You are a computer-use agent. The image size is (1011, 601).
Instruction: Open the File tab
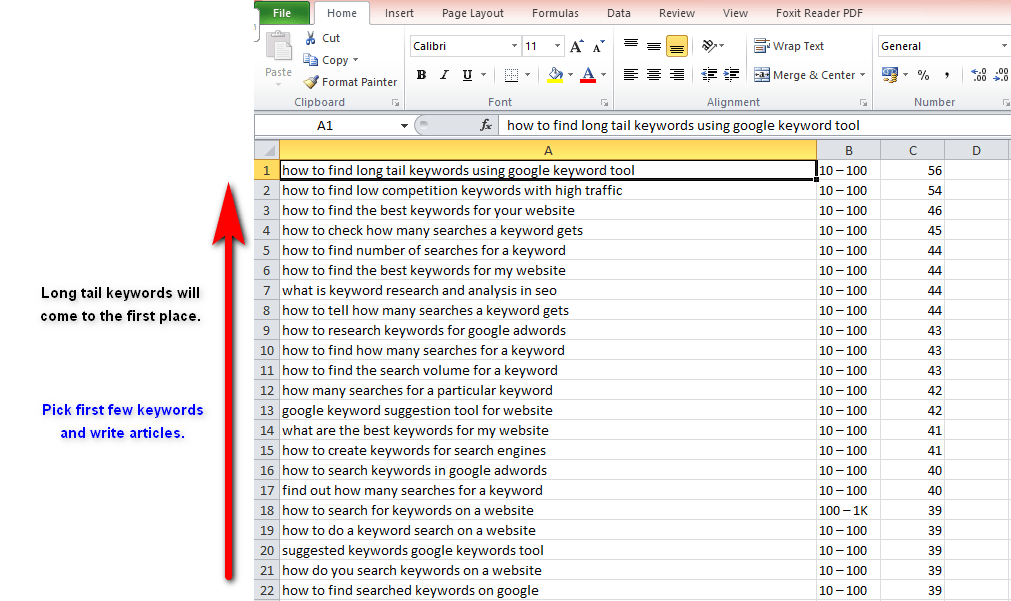tap(282, 13)
